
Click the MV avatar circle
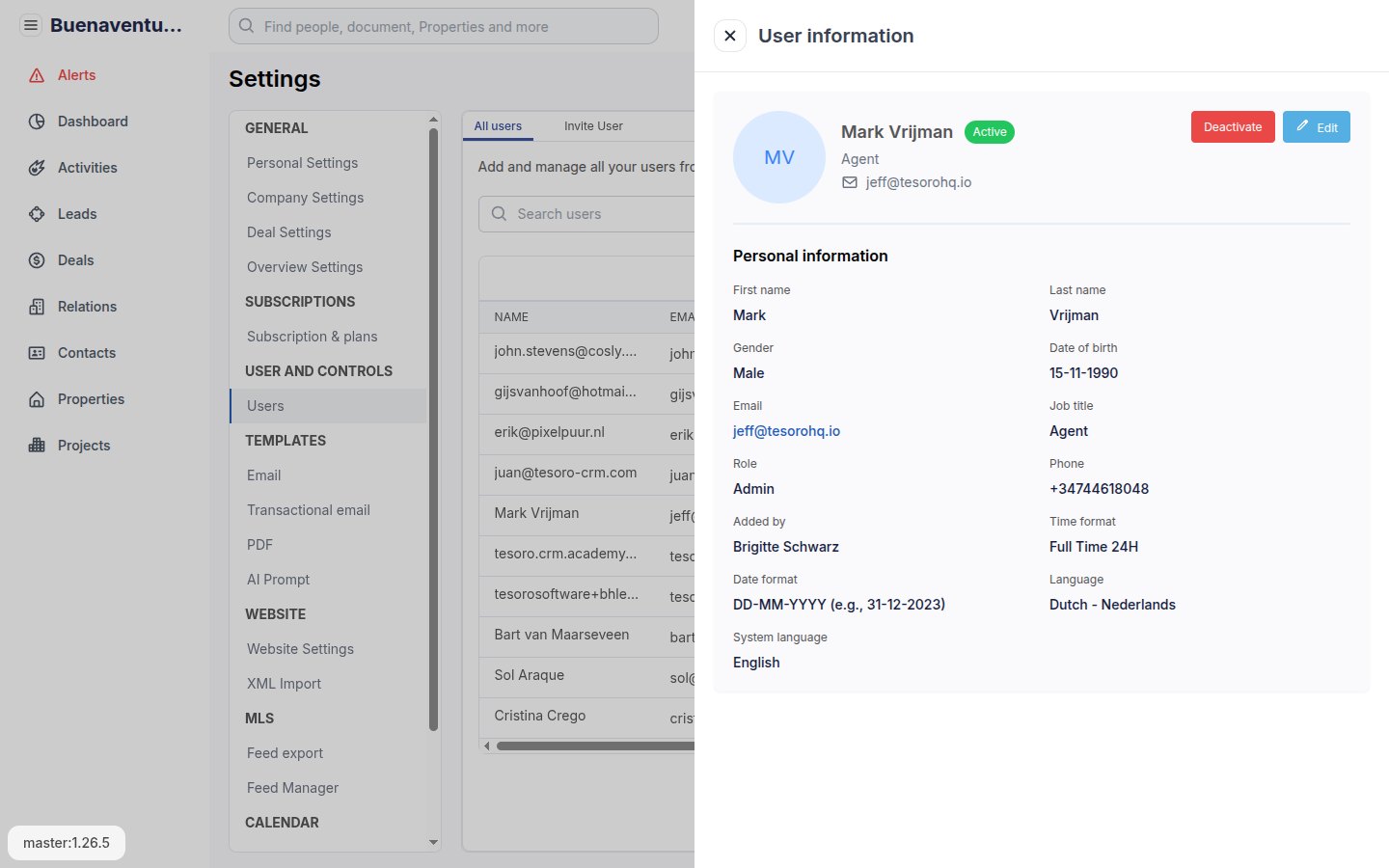coord(779,157)
